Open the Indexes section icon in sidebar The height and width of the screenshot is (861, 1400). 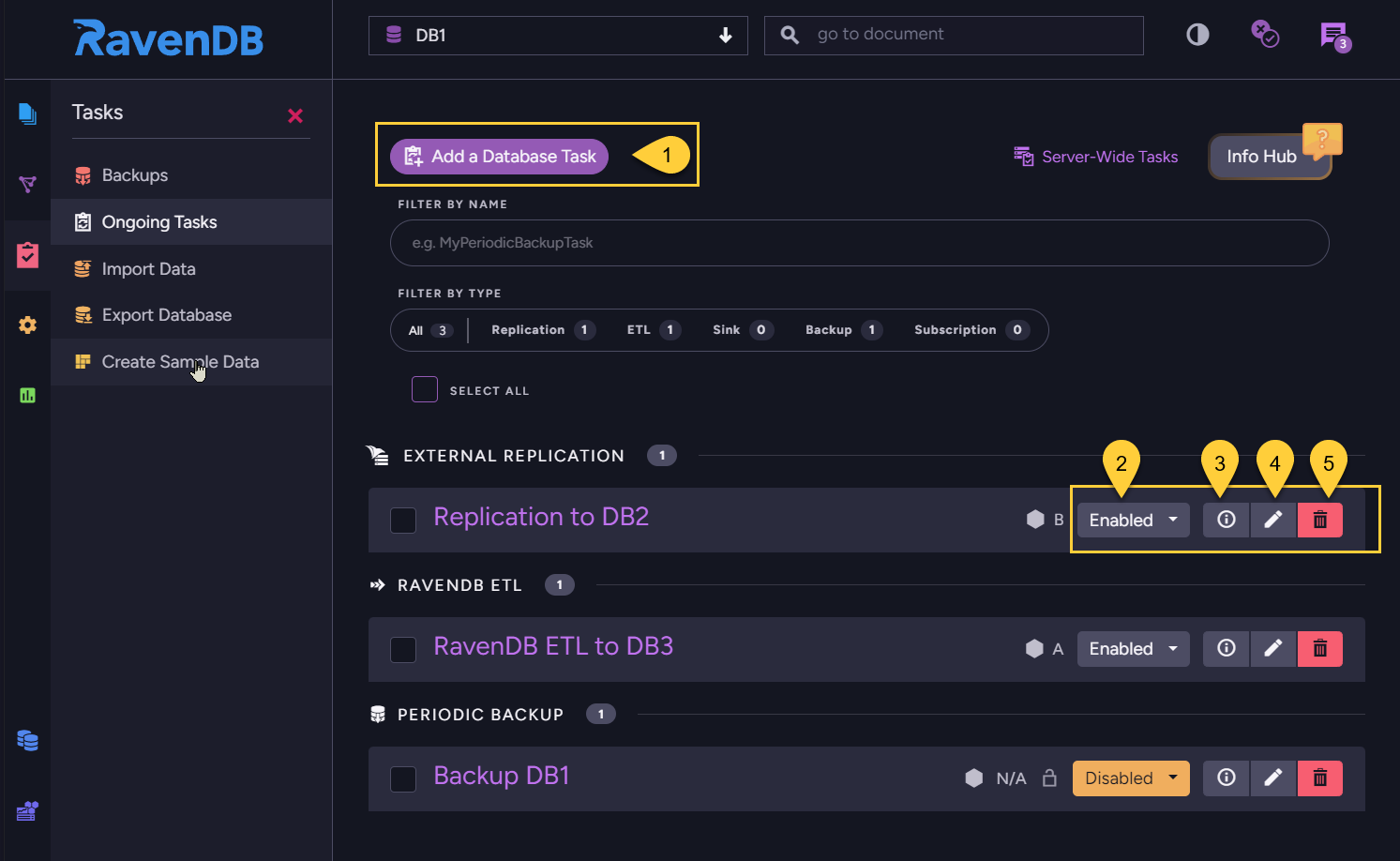pos(27,184)
